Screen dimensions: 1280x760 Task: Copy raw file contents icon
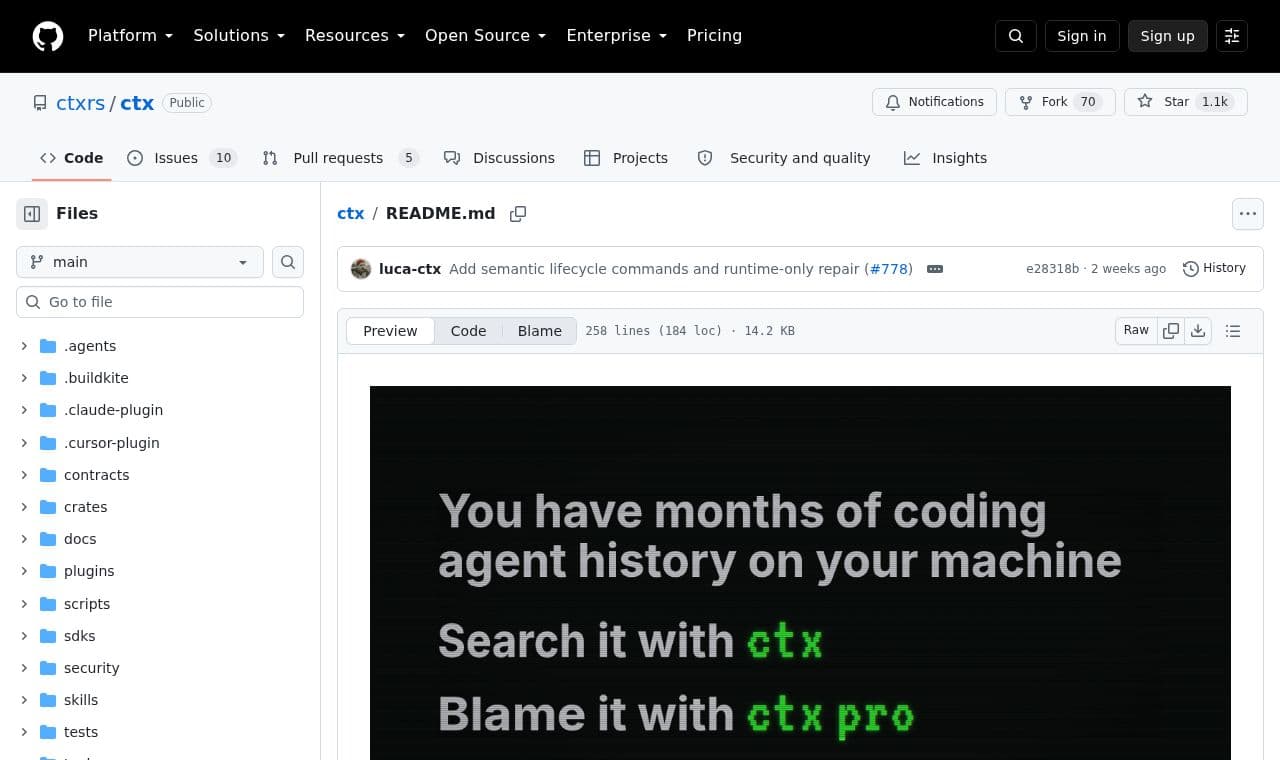(1171, 331)
